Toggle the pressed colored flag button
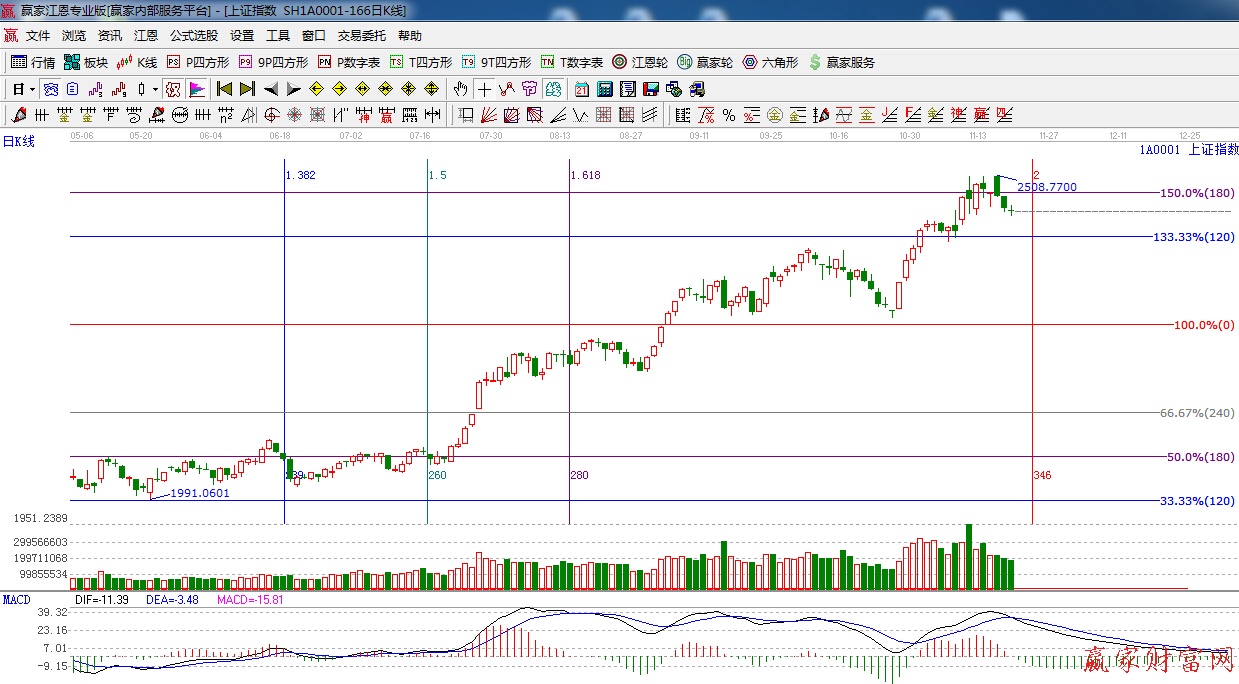Image resolution: width=1239 pixels, height=684 pixels. (197, 89)
